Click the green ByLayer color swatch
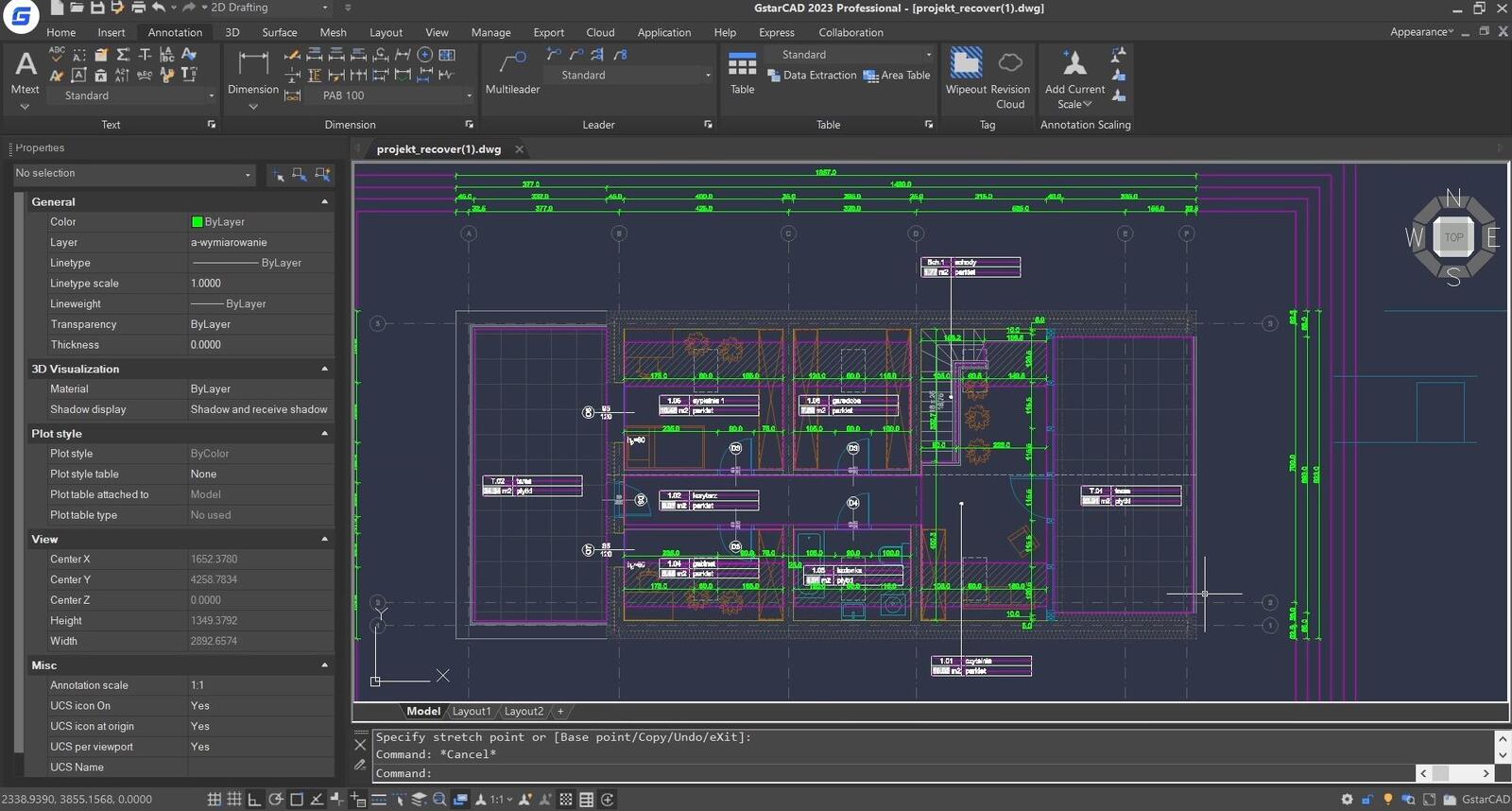 [197, 222]
